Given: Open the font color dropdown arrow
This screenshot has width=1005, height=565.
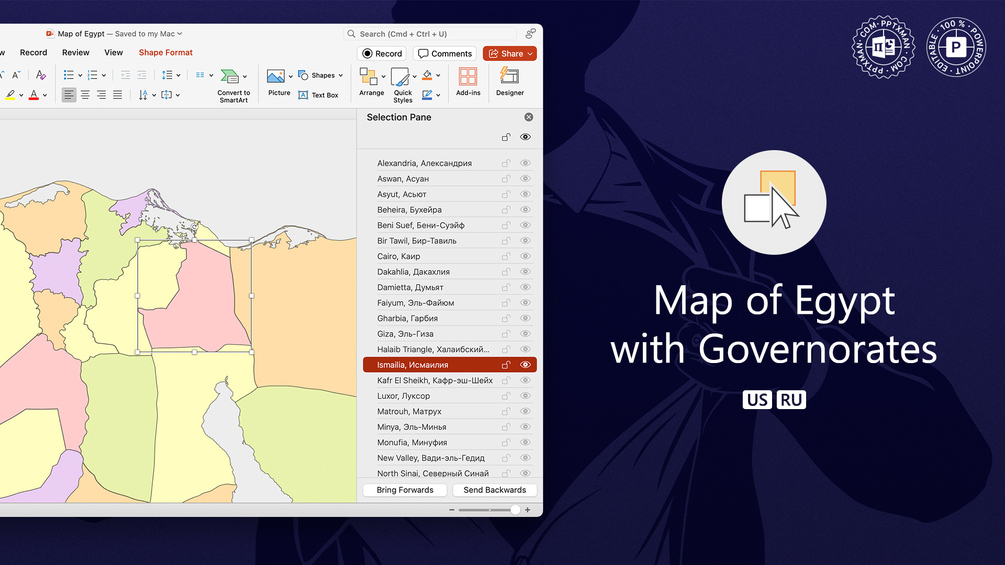Looking at the screenshot, I should [x=45, y=95].
